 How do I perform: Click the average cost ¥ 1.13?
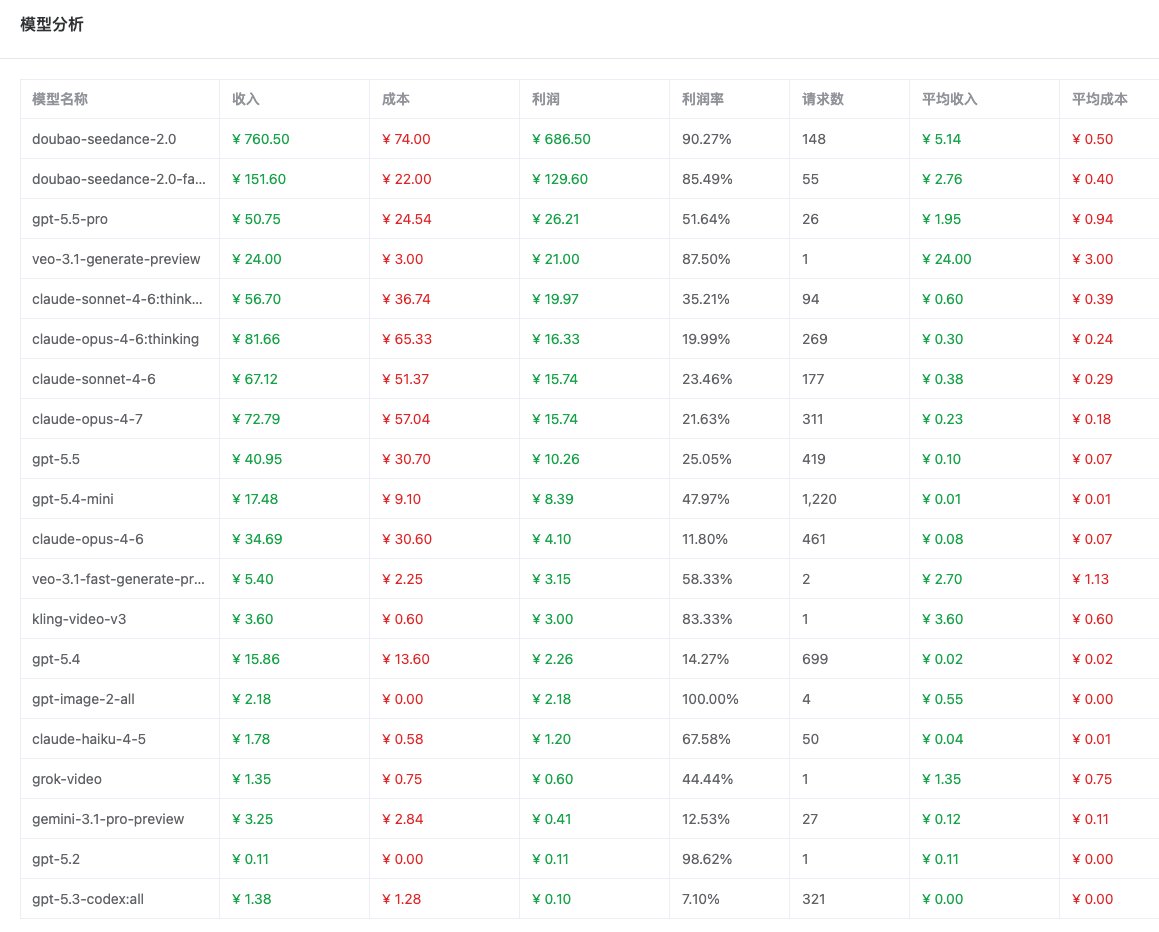click(x=1090, y=579)
